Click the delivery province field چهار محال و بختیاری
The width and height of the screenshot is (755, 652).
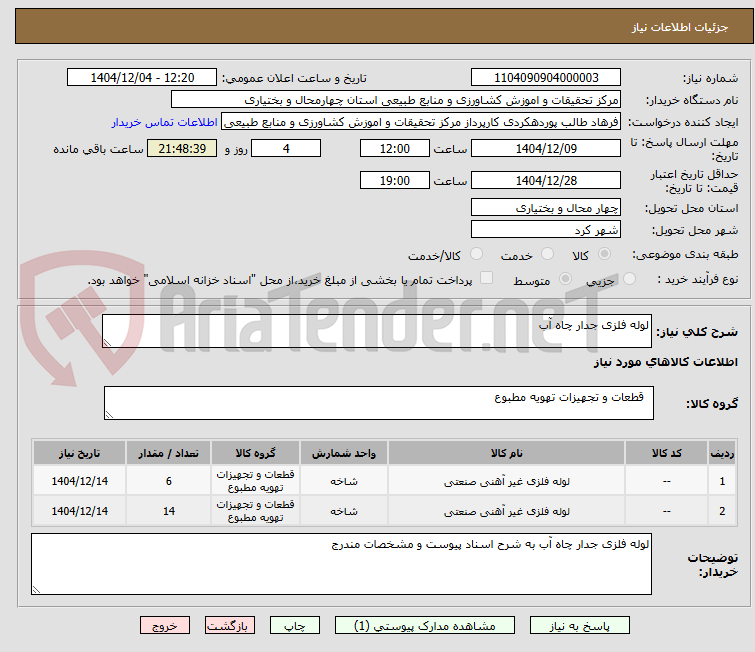point(546,208)
